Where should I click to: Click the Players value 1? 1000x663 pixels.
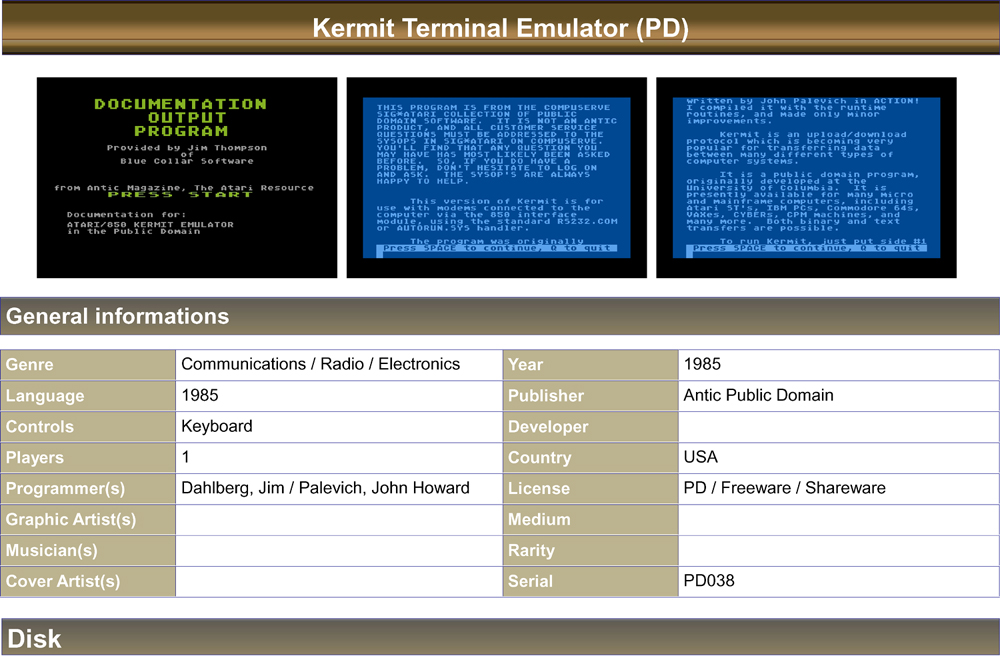click(x=186, y=458)
